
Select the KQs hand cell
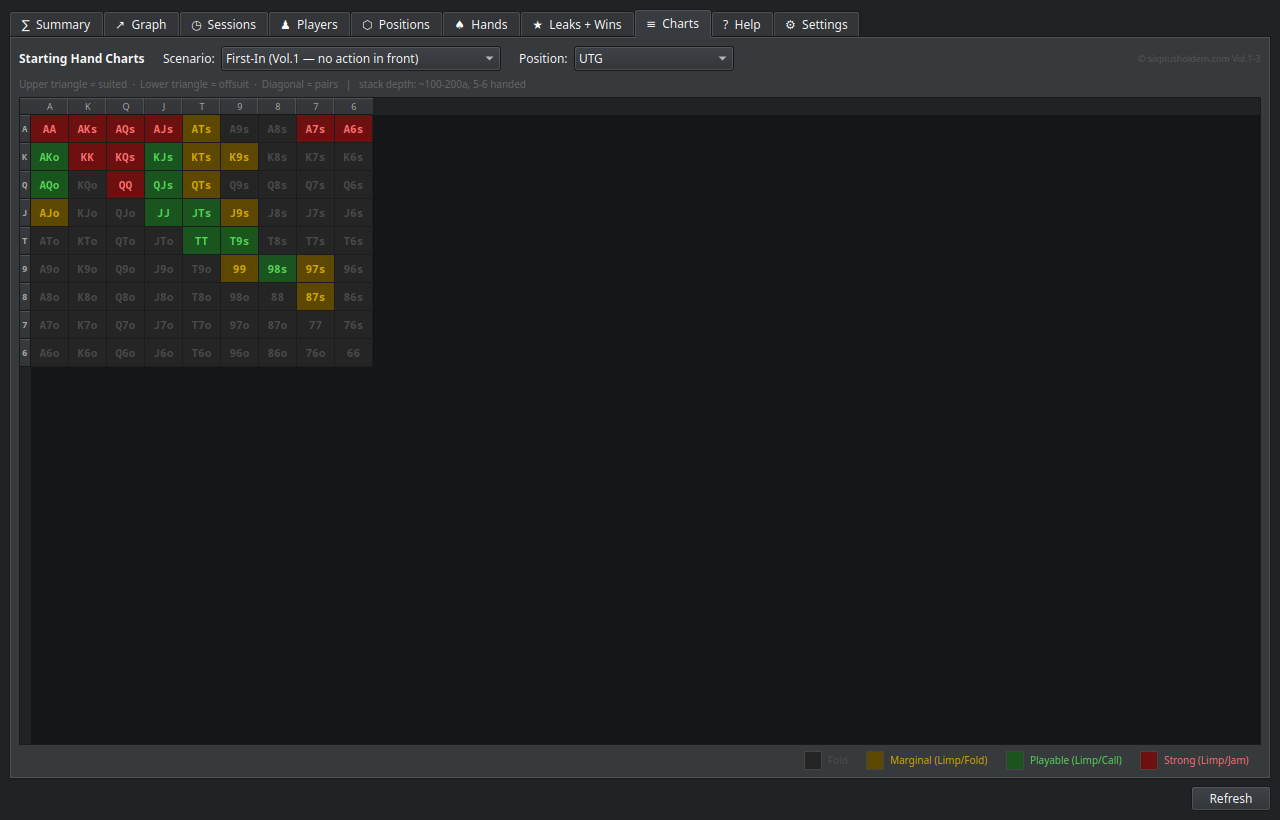[126, 157]
